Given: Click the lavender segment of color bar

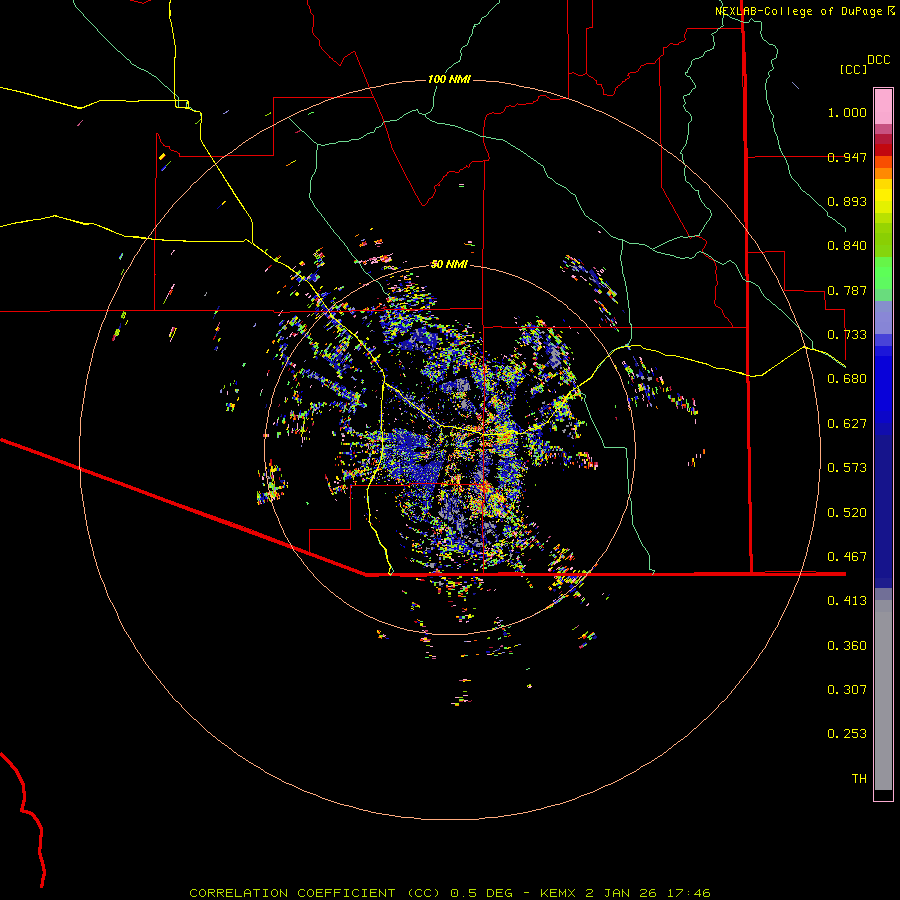Looking at the screenshot, I should (x=883, y=317).
